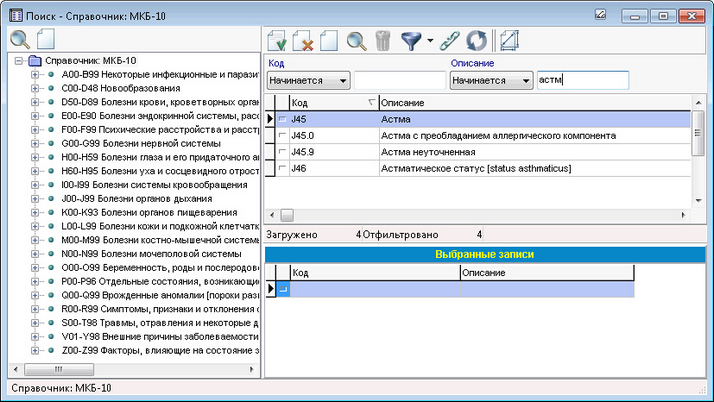This screenshot has width=714, height=402.
Task: Select I00-I99 Болезни системы кровообращения item
Action: pyautogui.click(x=154, y=185)
